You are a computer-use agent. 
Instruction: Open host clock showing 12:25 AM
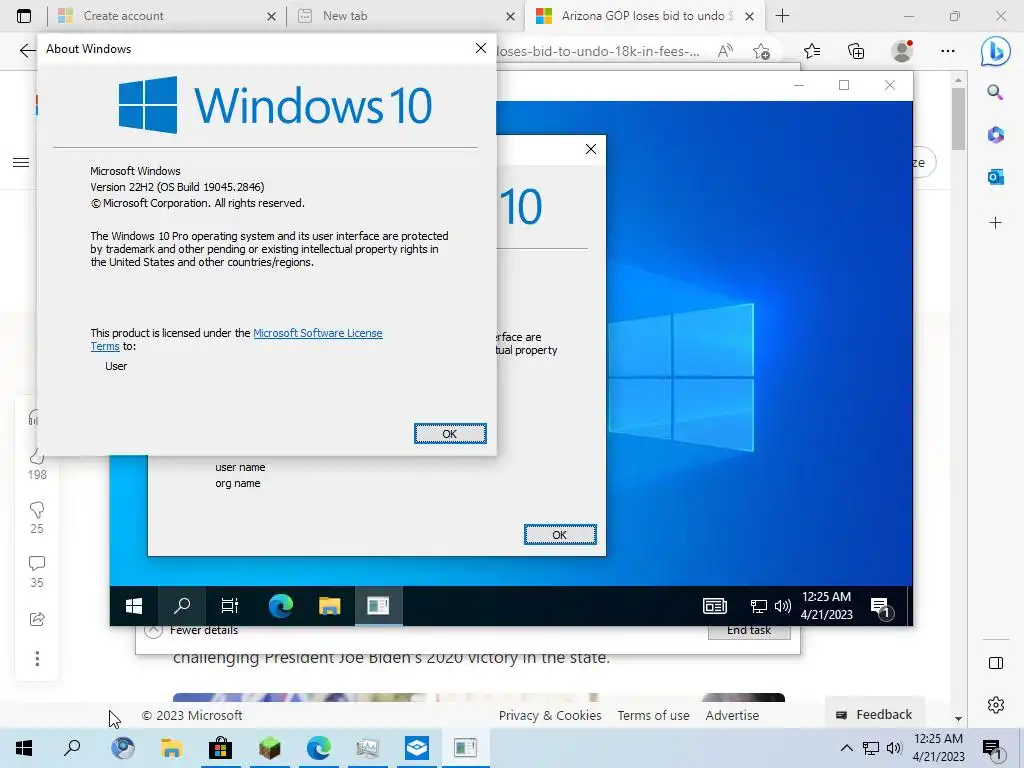(x=938, y=748)
